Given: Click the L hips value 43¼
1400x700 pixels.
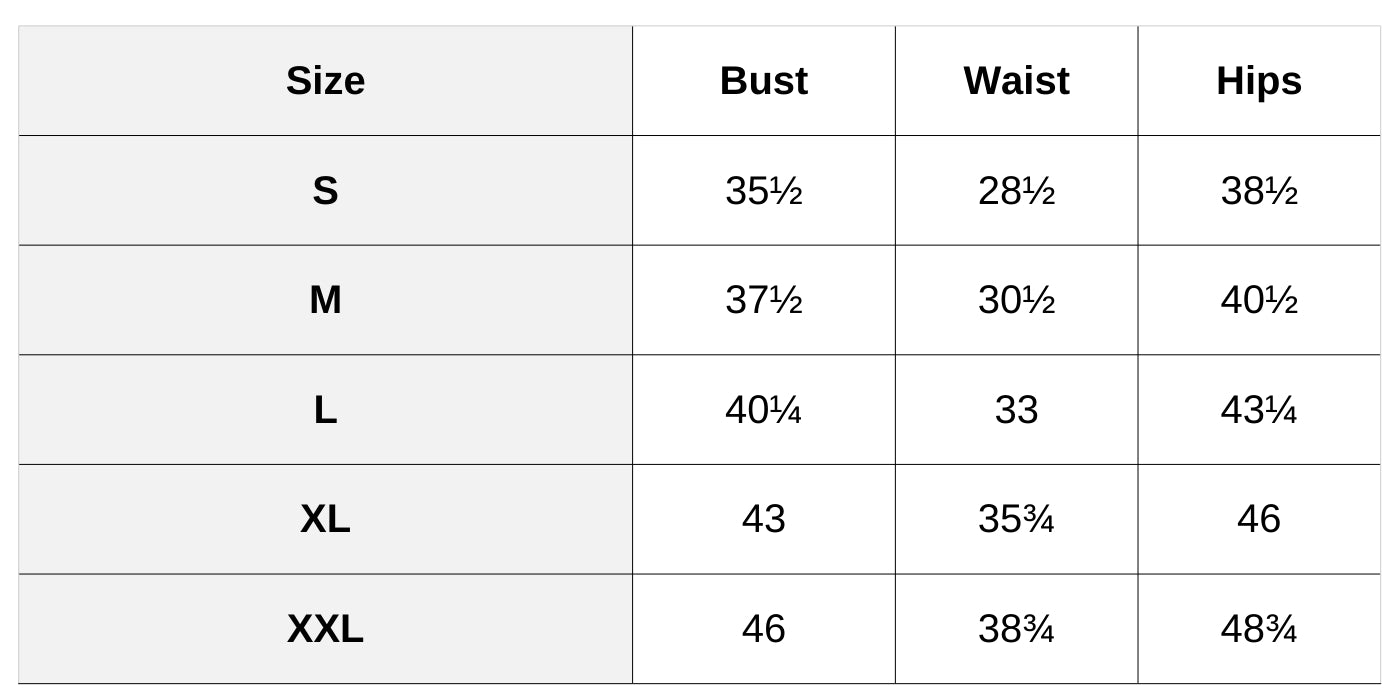Looking at the screenshot, I should (1258, 410).
